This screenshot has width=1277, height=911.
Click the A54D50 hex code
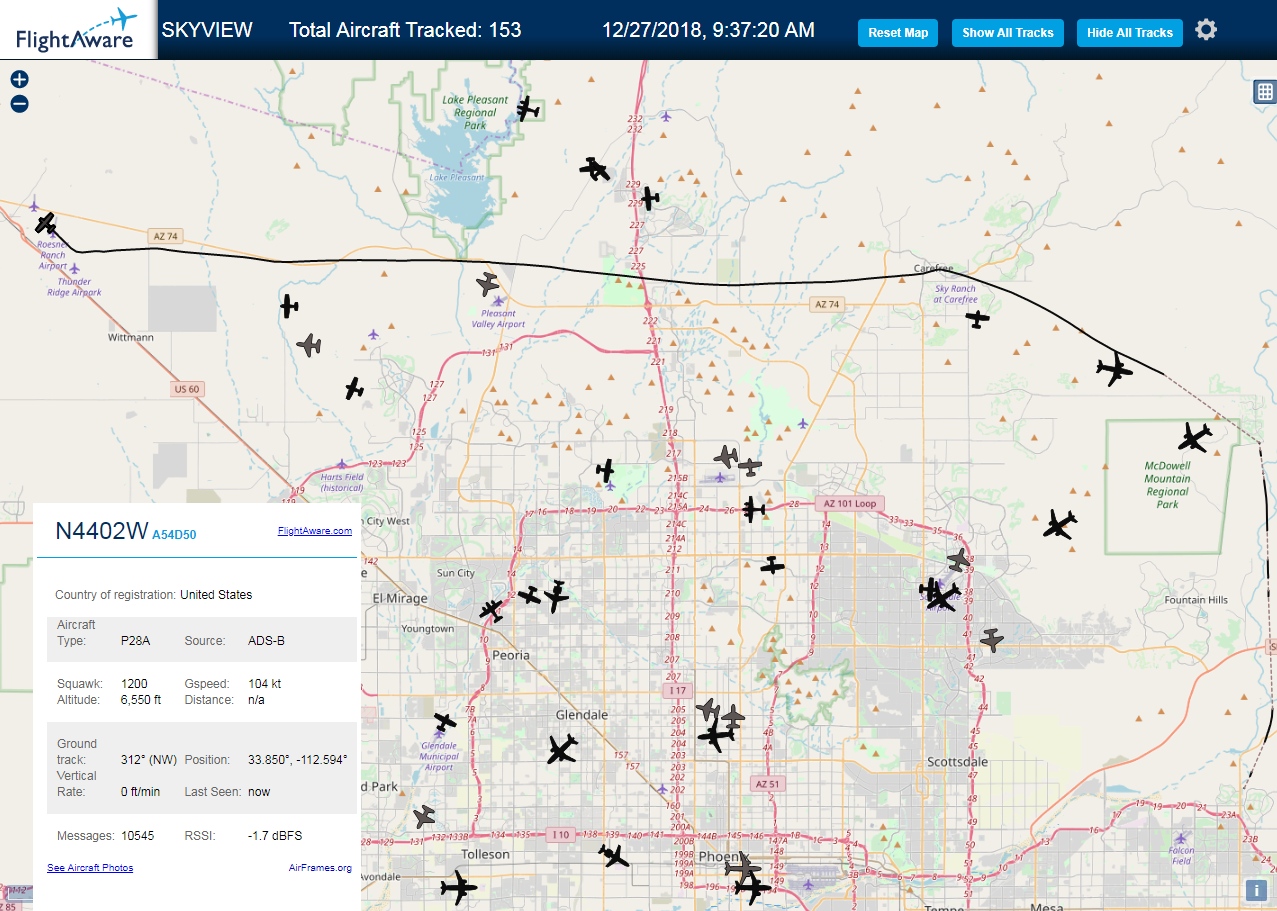[x=174, y=535]
